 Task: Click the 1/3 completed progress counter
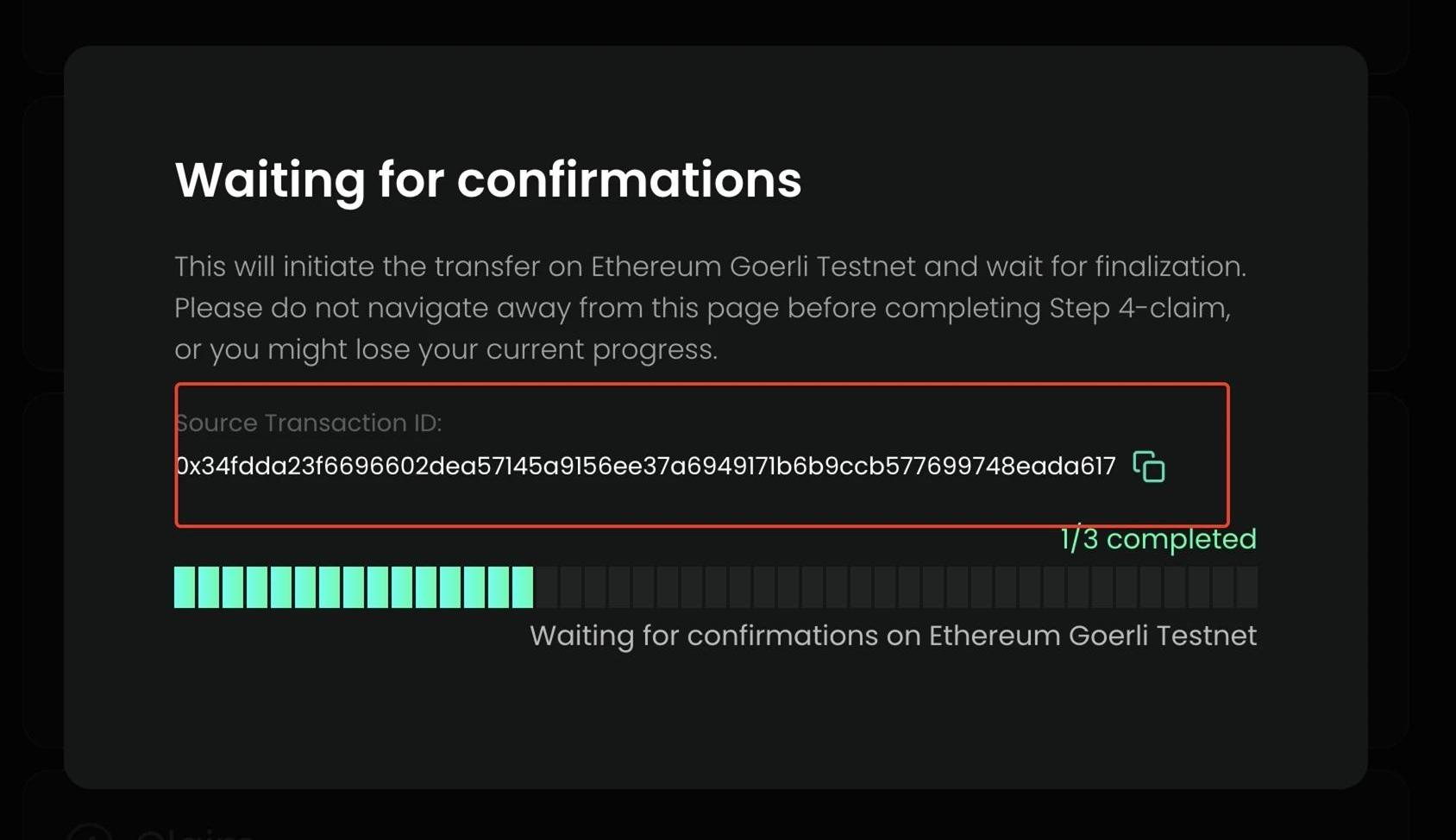point(1158,539)
